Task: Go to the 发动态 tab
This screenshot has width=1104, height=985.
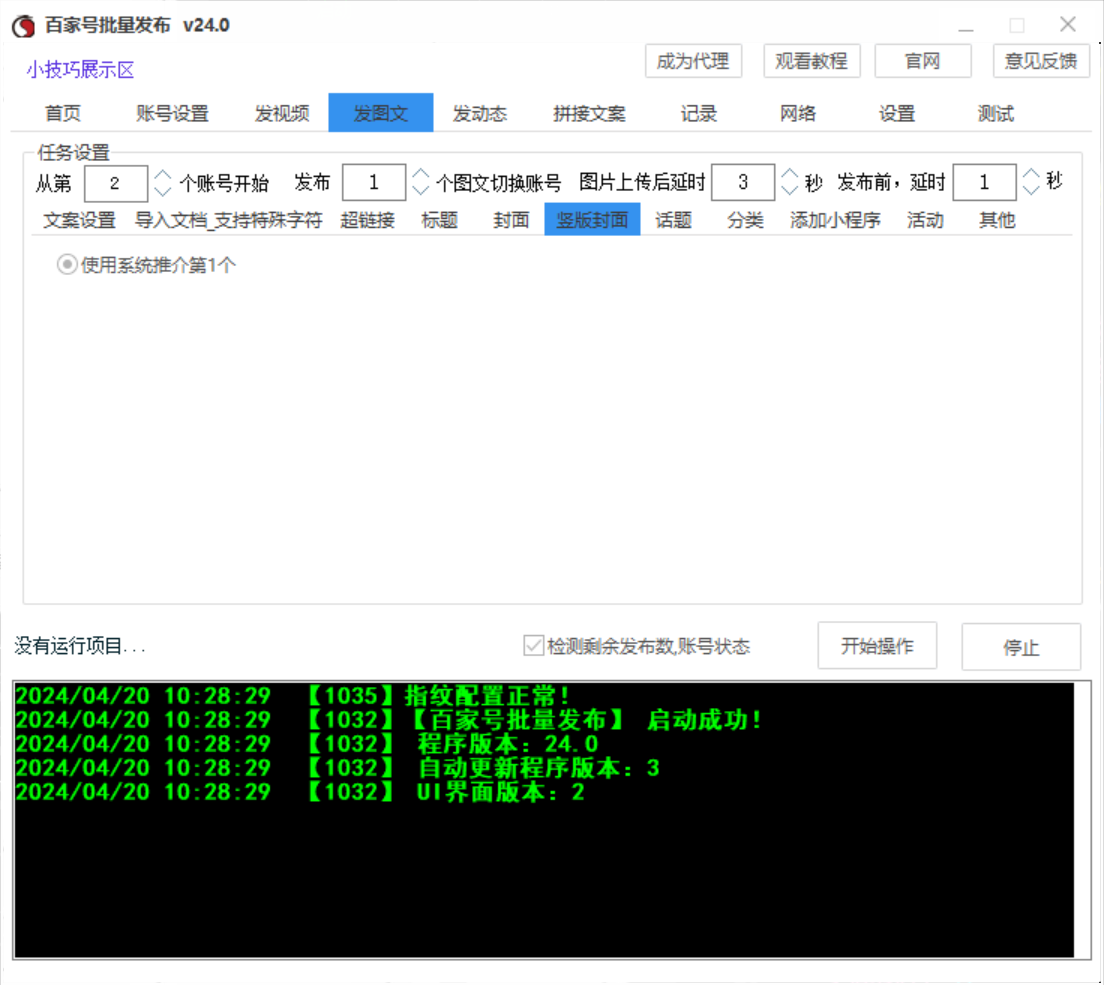Action: (479, 113)
